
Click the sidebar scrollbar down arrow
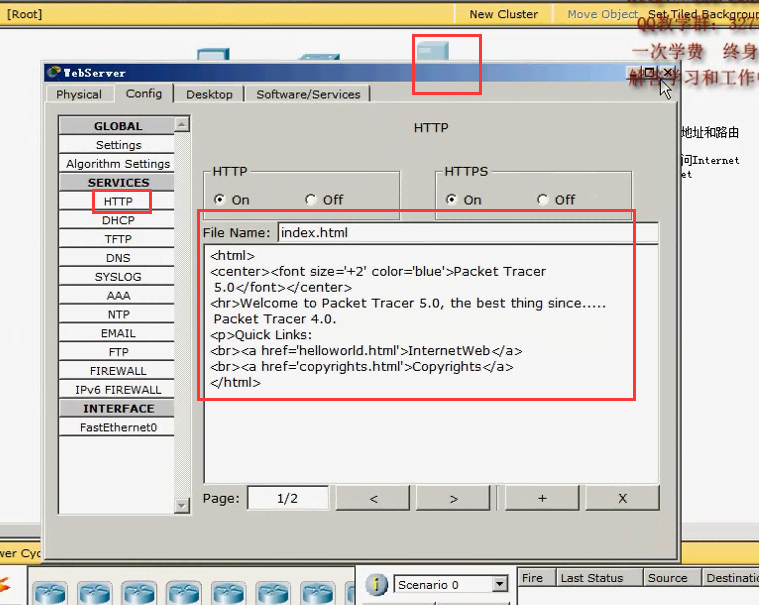182,506
